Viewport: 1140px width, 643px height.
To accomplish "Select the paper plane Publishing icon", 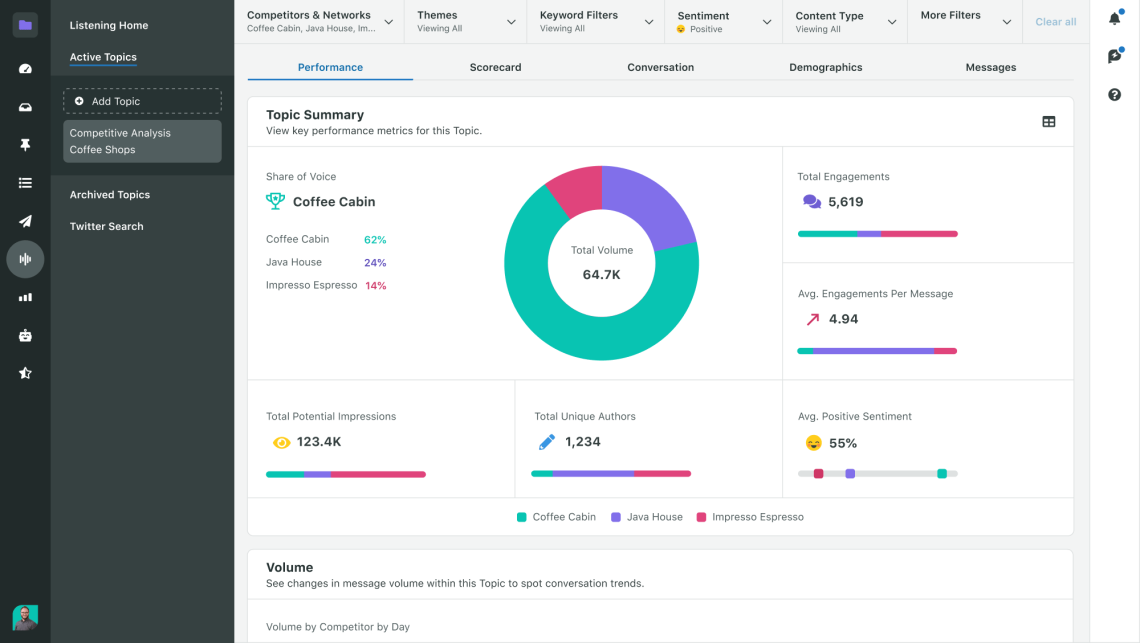I will [25, 221].
